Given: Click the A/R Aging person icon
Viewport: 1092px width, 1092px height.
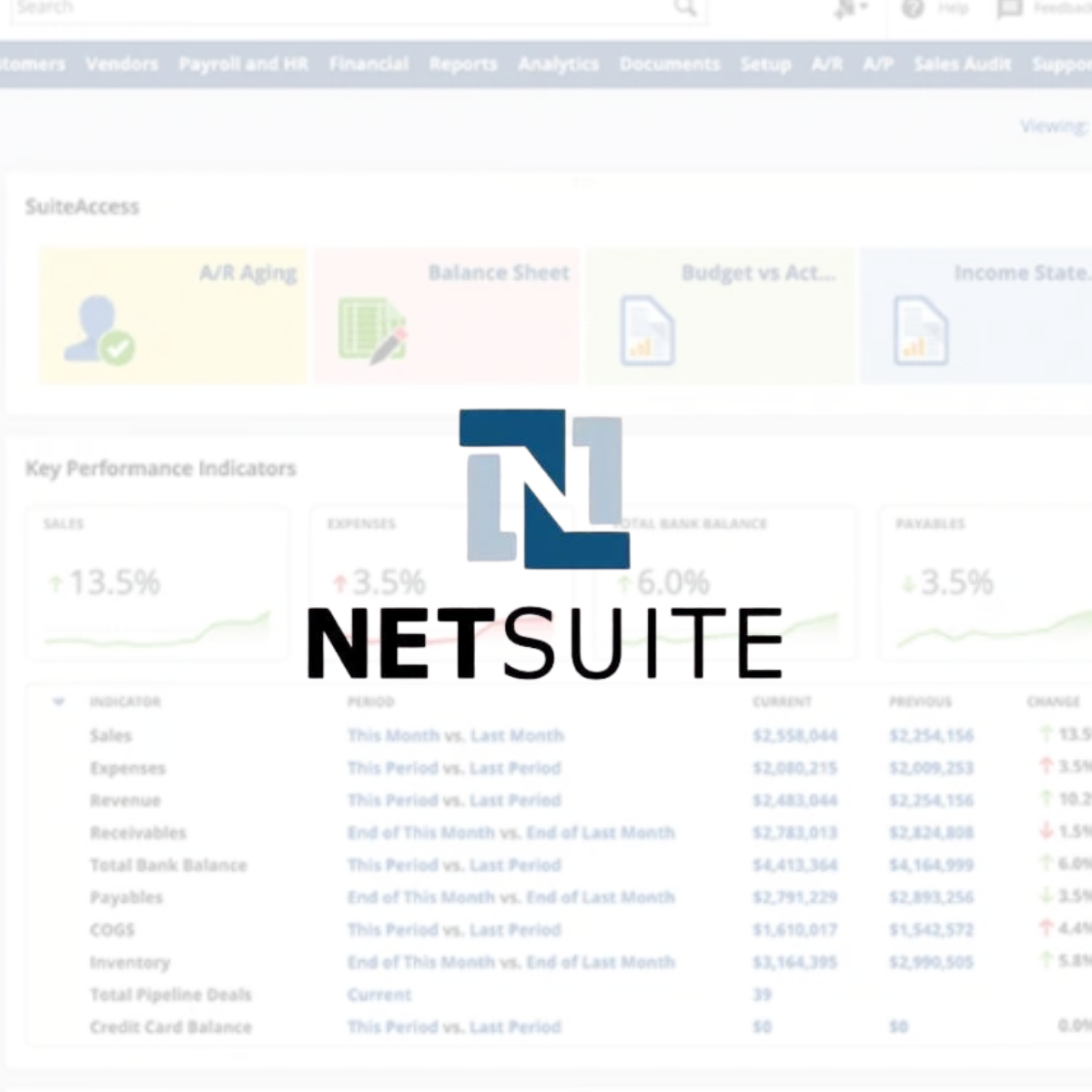Looking at the screenshot, I should click(98, 330).
